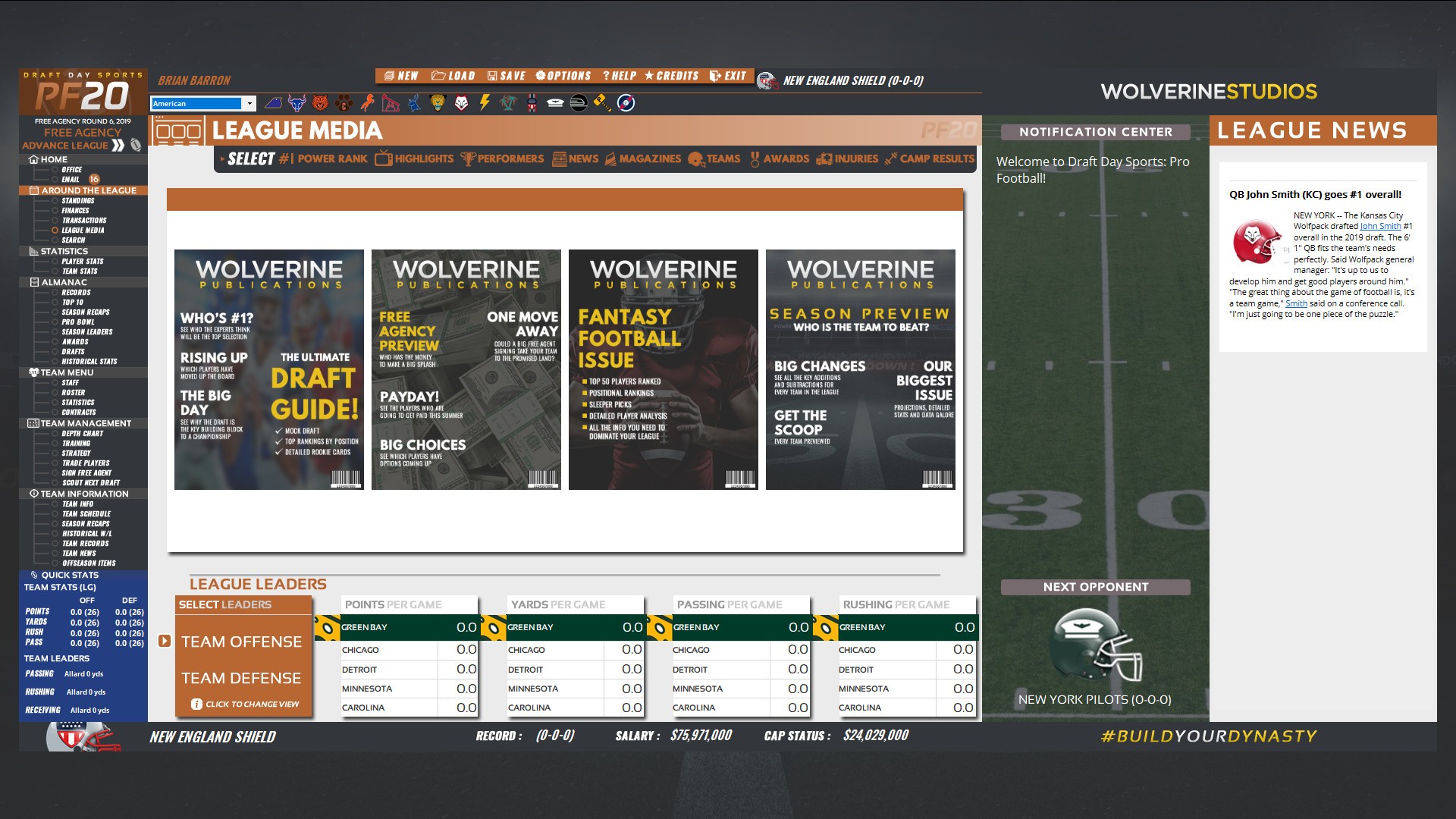Click CLICK TO CHANGE VIEW button

click(x=246, y=703)
